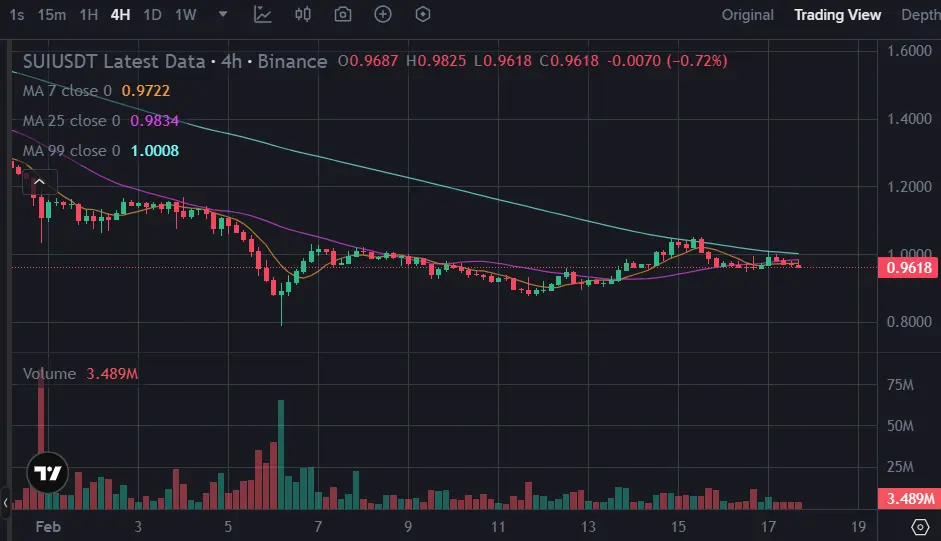Click the MA 25 value 0.9834
The image size is (941, 541).
[x=155, y=121]
